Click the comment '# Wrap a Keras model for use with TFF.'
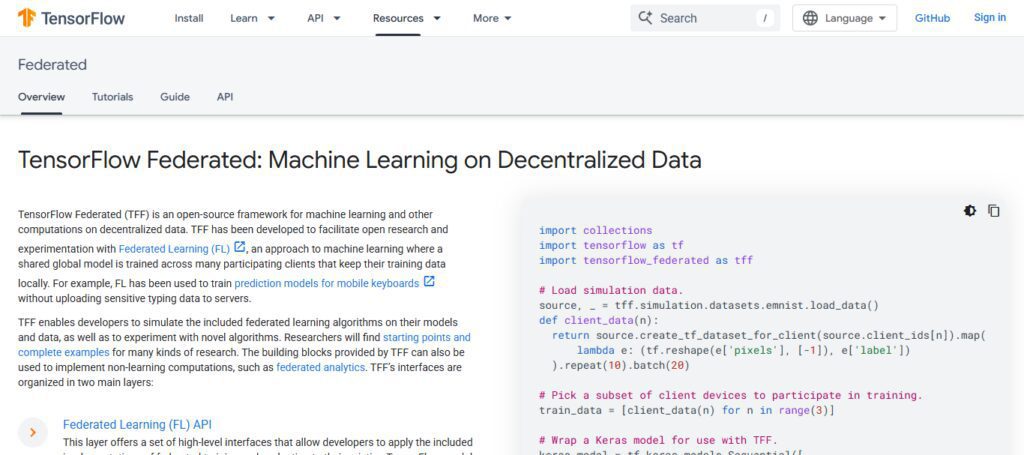This screenshot has height=455, width=1024. (658, 441)
